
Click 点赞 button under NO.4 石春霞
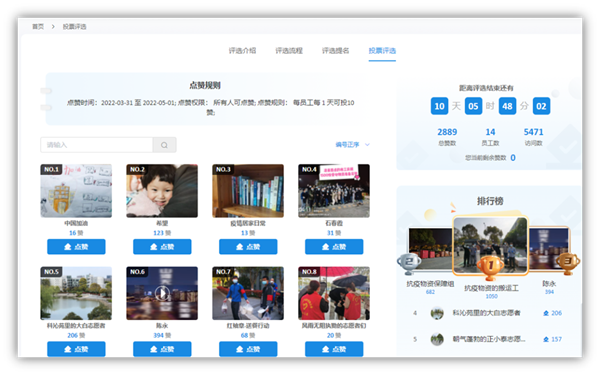click(x=334, y=247)
